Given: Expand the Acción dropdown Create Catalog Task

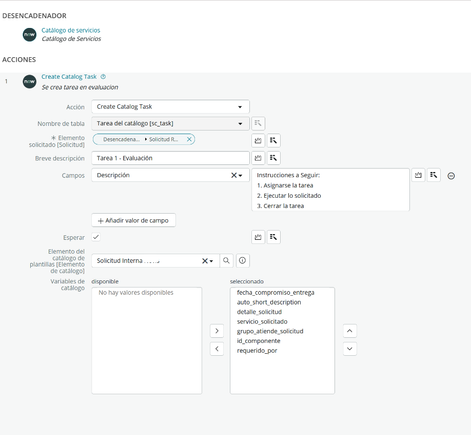Looking at the screenshot, I should (170, 107).
